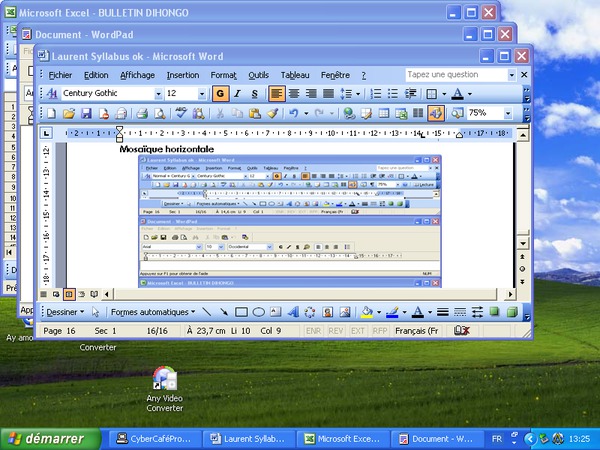Toggle Bold formatting button
Screen dimensions: 600x450
point(220,93)
